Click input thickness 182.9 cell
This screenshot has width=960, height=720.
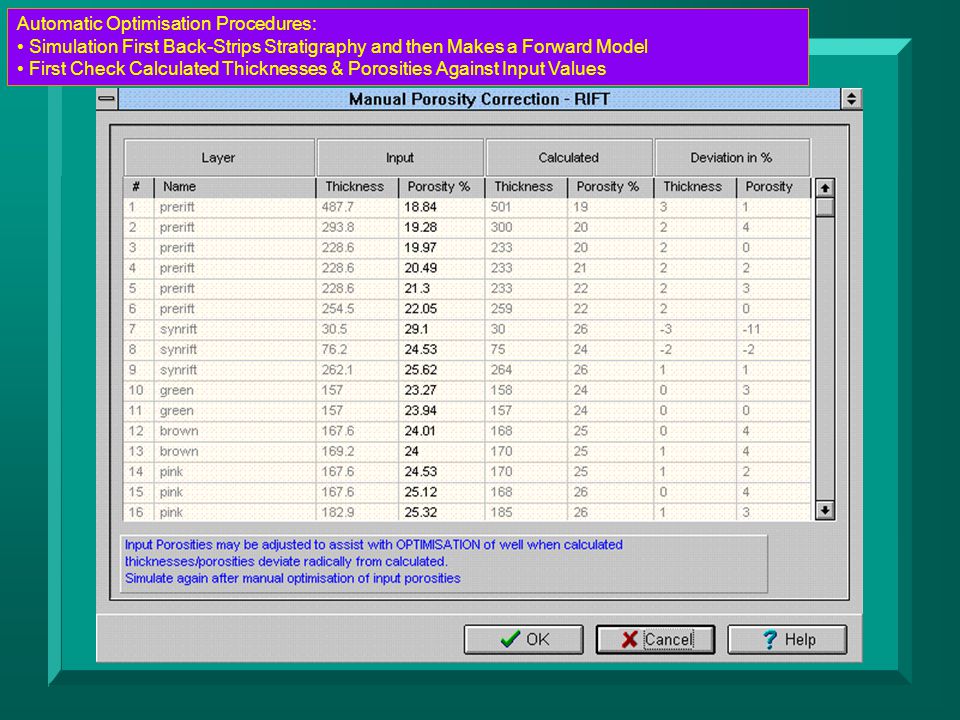pyautogui.click(x=358, y=512)
